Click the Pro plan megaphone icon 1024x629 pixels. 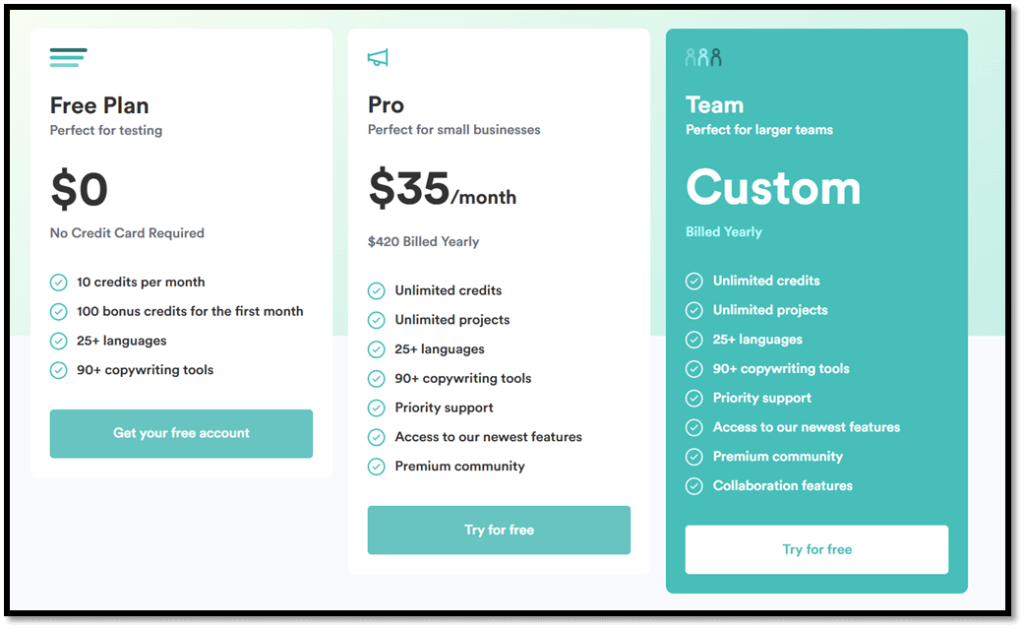pyautogui.click(x=378, y=57)
